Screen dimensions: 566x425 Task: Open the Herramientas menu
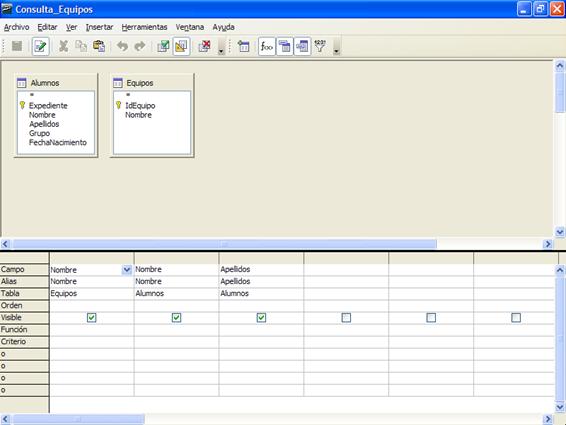[144, 27]
